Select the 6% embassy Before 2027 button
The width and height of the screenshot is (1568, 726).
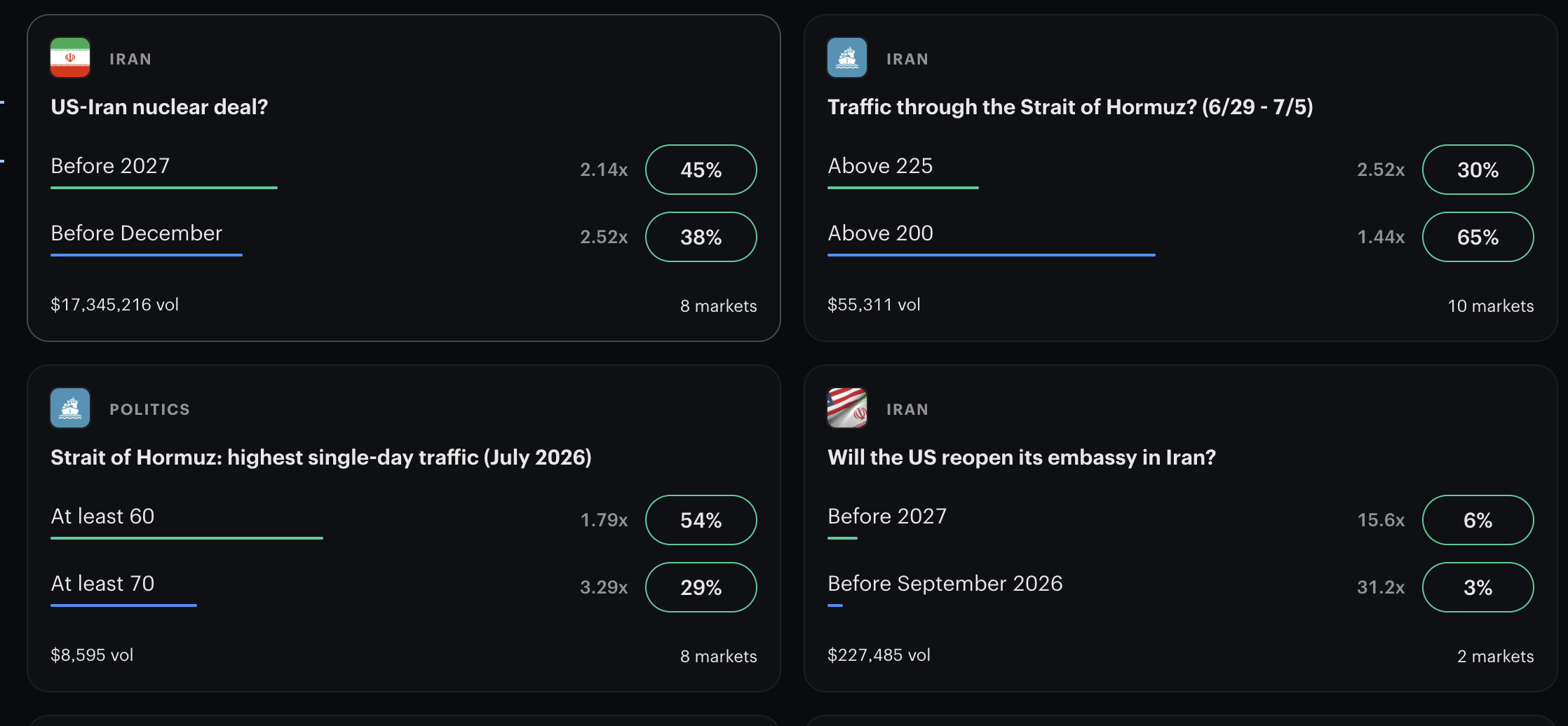tap(1478, 520)
